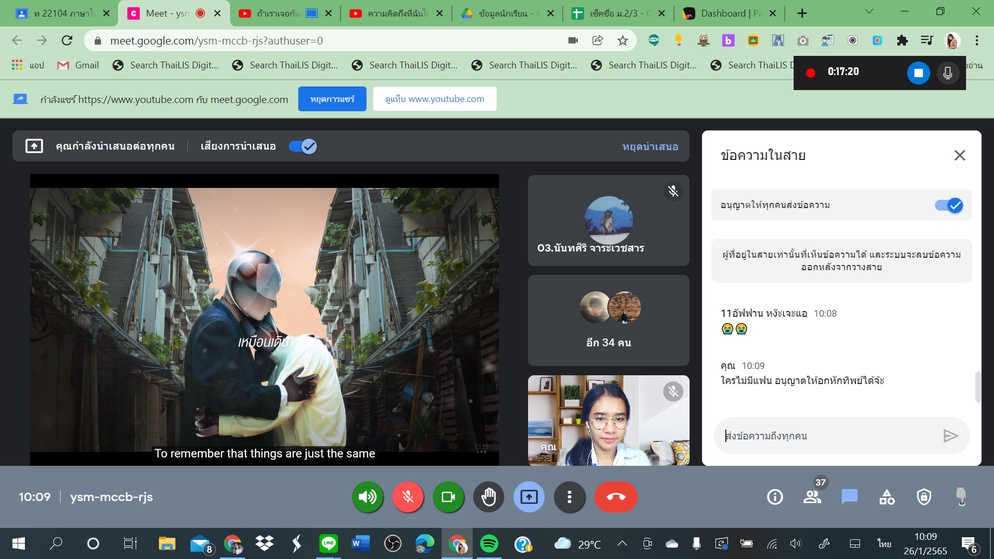Click view tab www.youtube.com button
Viewport: 994px width, 559px height.
434,99
